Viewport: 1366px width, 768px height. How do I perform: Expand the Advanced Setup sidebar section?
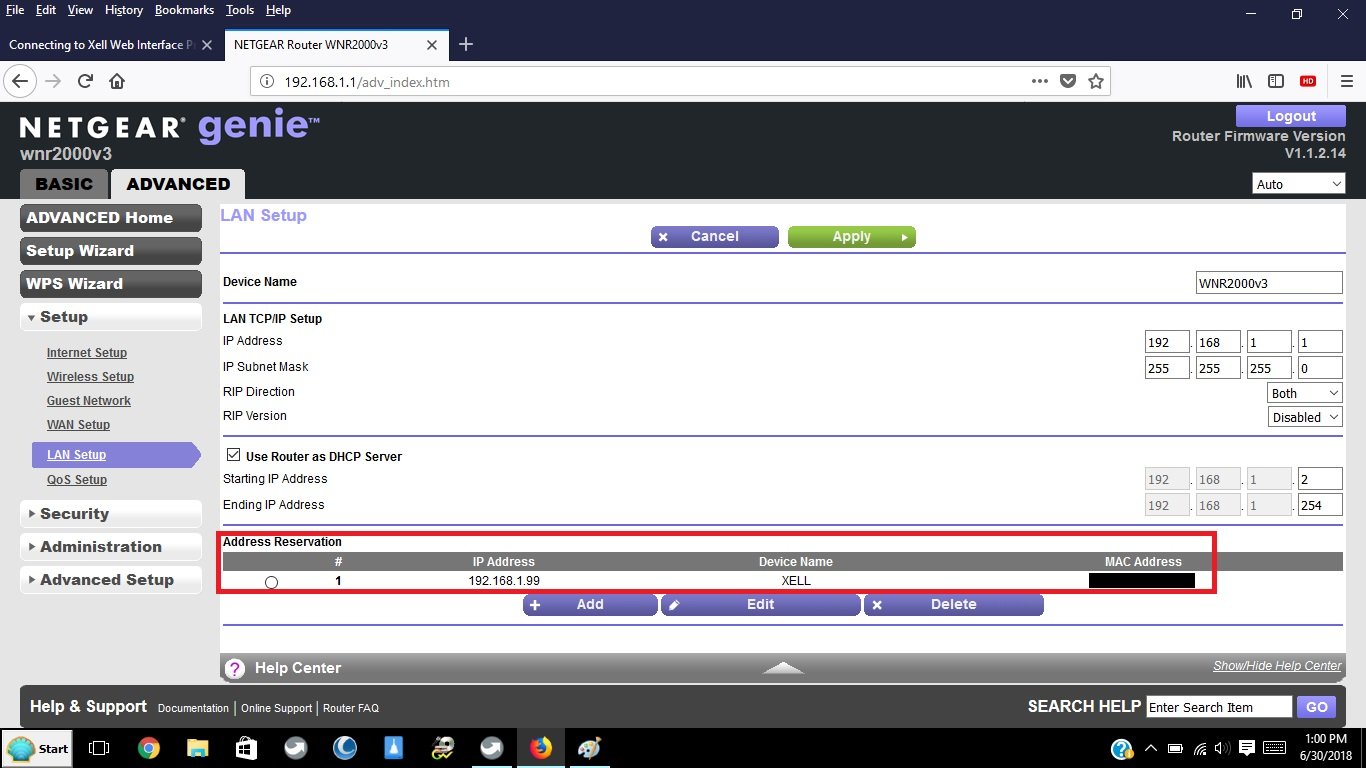(111, 580)
